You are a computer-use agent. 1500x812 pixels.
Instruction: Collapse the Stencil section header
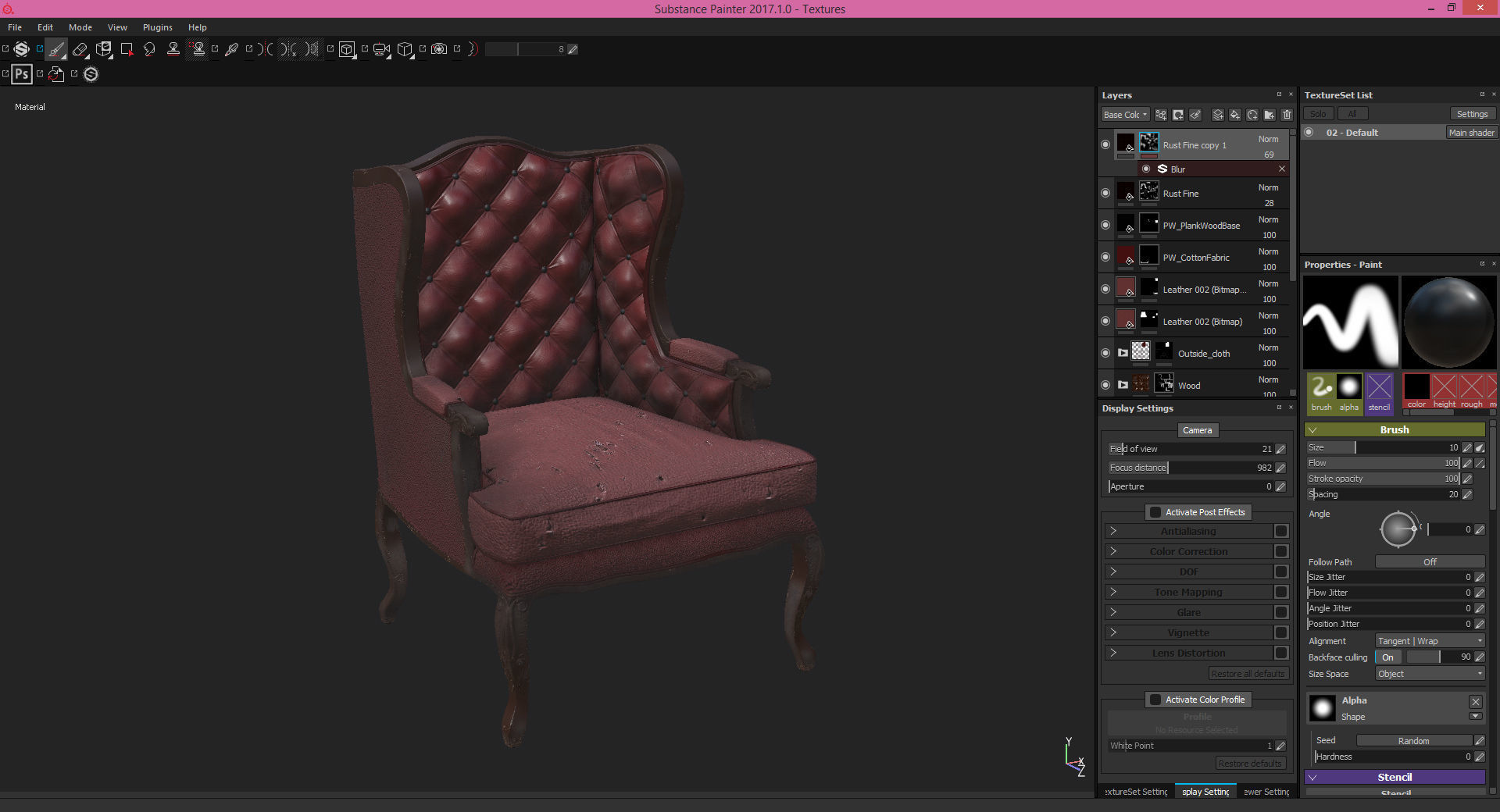click(1395, 777)
